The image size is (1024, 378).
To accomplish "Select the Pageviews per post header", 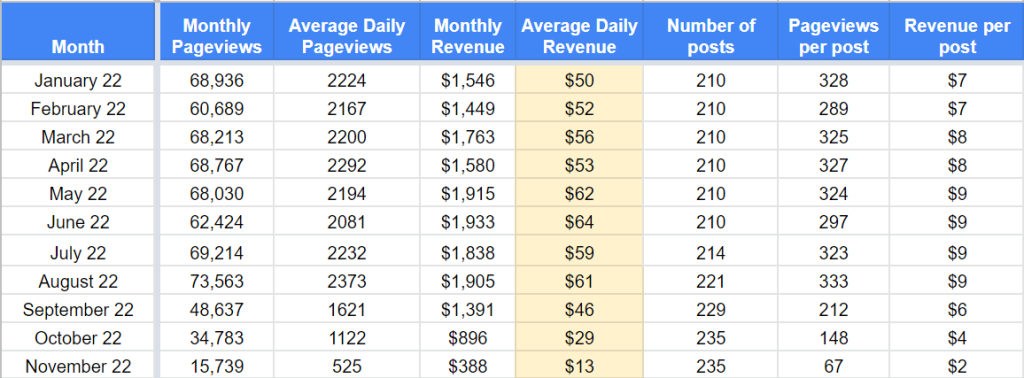I will (x=833, y=32).
